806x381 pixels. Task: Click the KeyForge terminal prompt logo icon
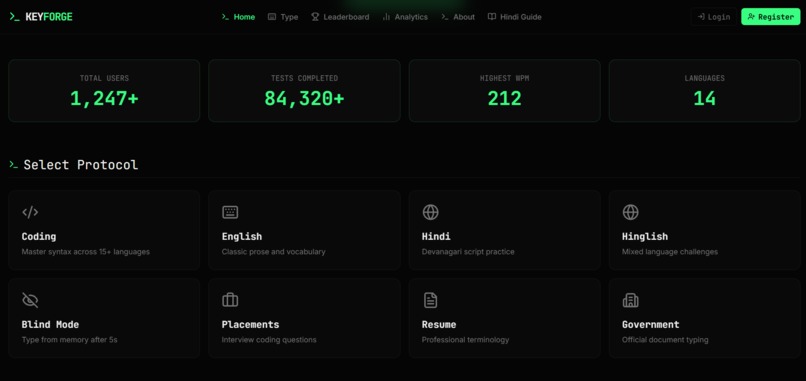tap(14, 16)
